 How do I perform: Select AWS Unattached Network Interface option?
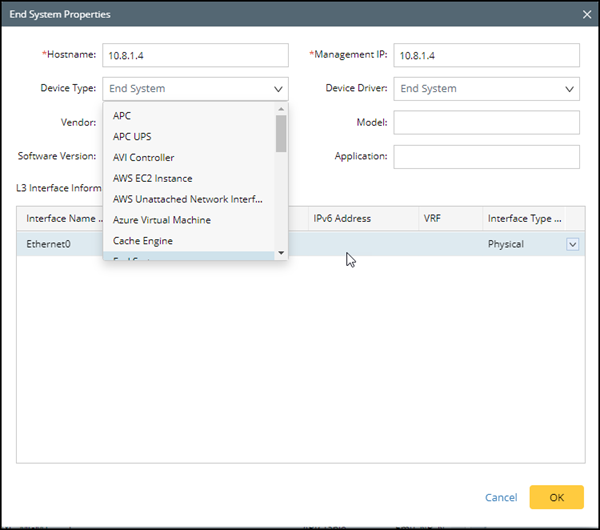188,199
